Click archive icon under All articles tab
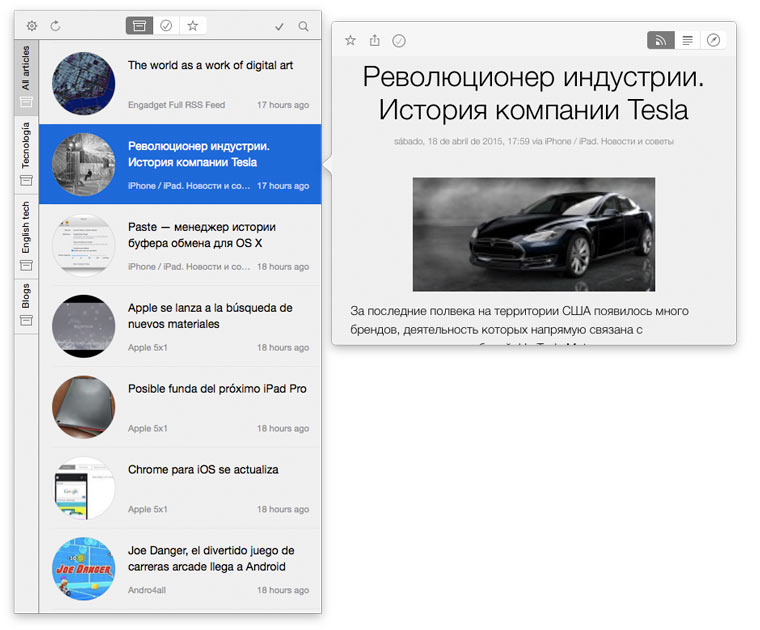The width and height of the screenshot is (760, 630). [x=26, y=102]
